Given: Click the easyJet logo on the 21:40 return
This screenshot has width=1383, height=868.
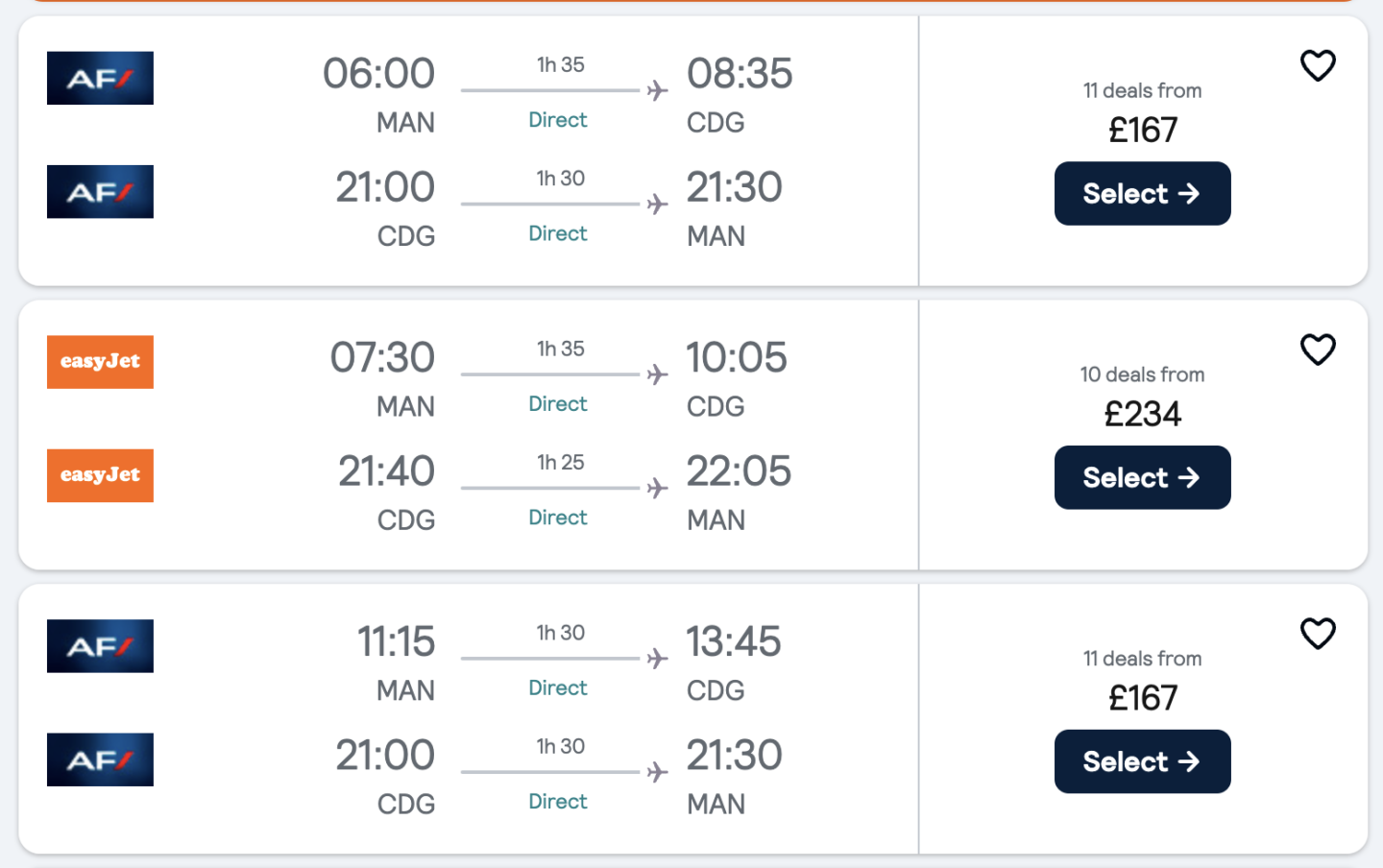Looking at the screenshot, I should [100, 475].
